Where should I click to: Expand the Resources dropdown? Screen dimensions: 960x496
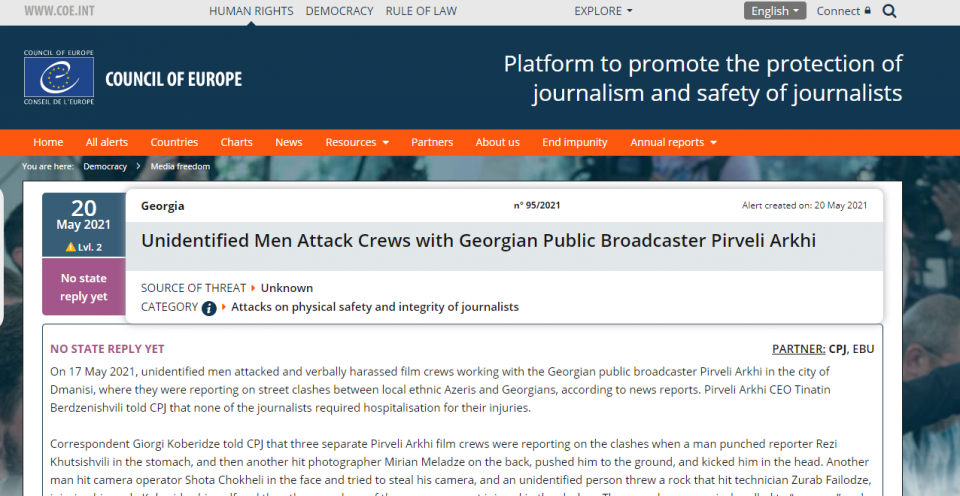click(x=357, y=142)
